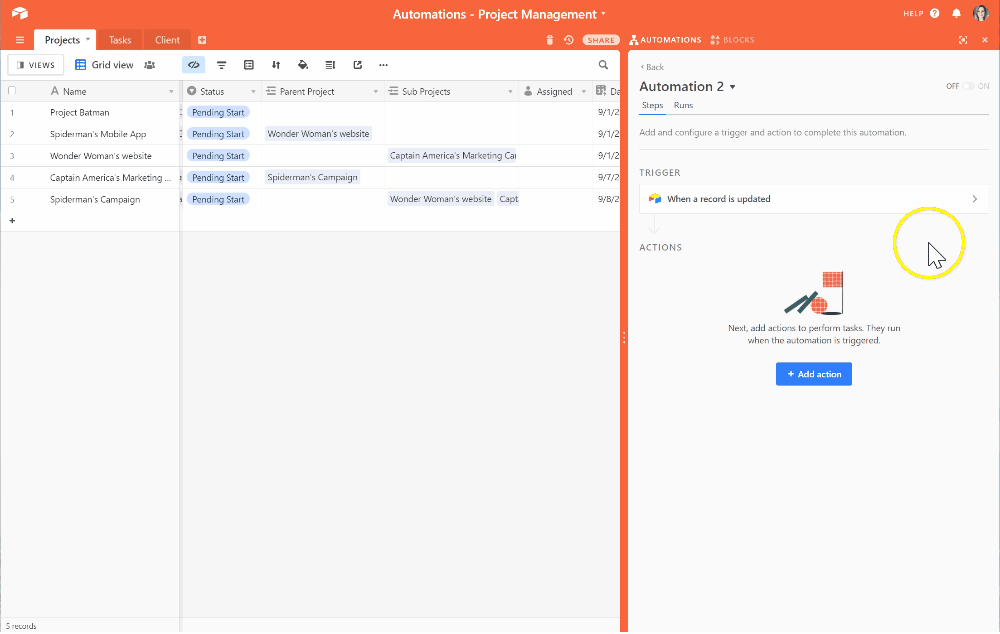1000x634 pixels.
Task: Click the search magnifier icon
Action: (603, 65)
